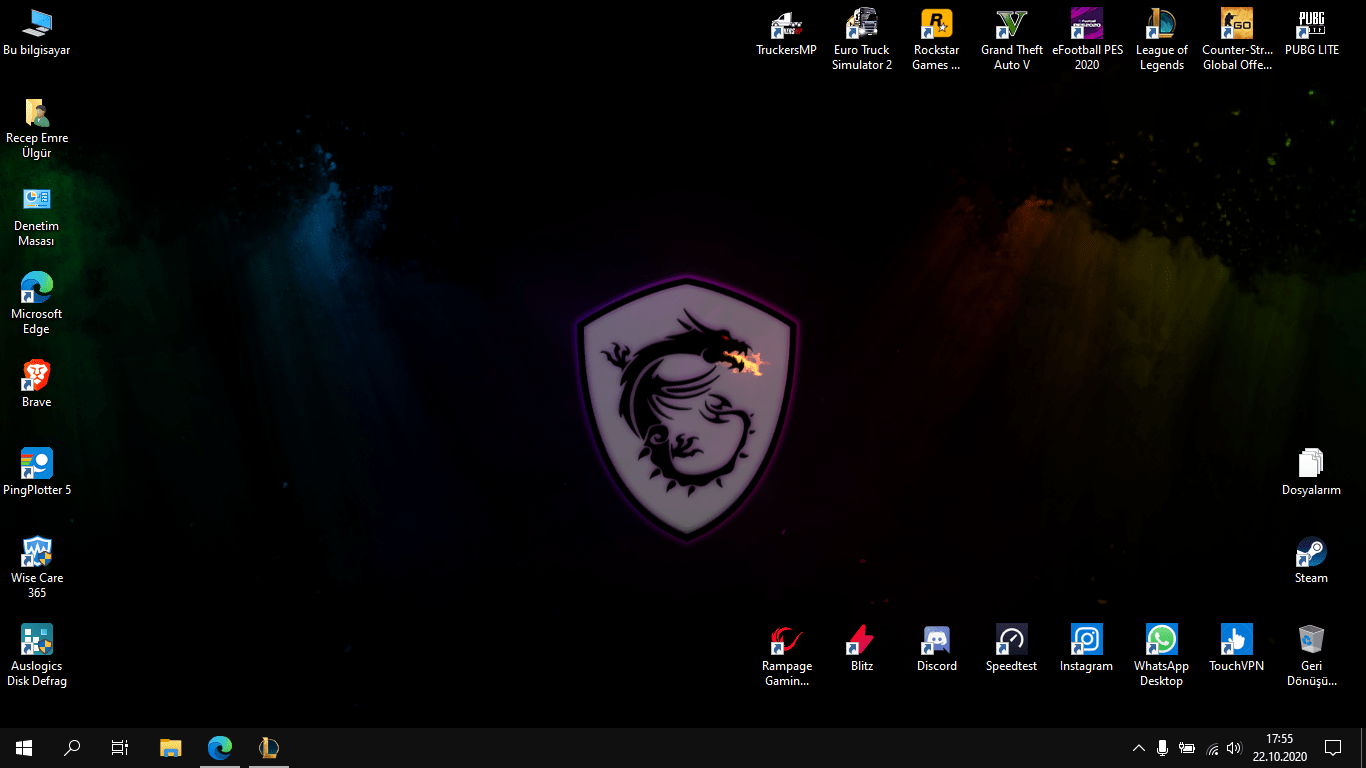Select the Steam shortcut
Screen dimensions: 1366x768
pos(1311,561)
